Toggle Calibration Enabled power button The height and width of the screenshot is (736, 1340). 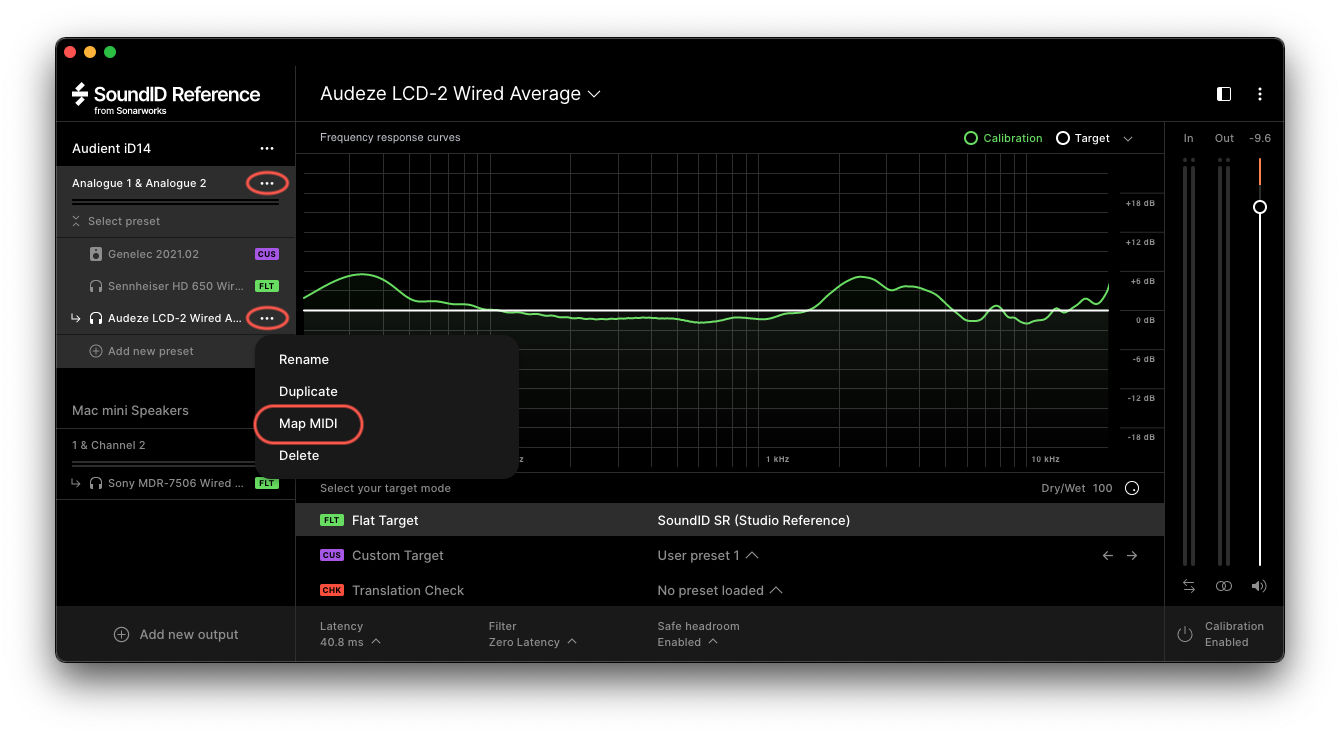(x=1185, y=634)
